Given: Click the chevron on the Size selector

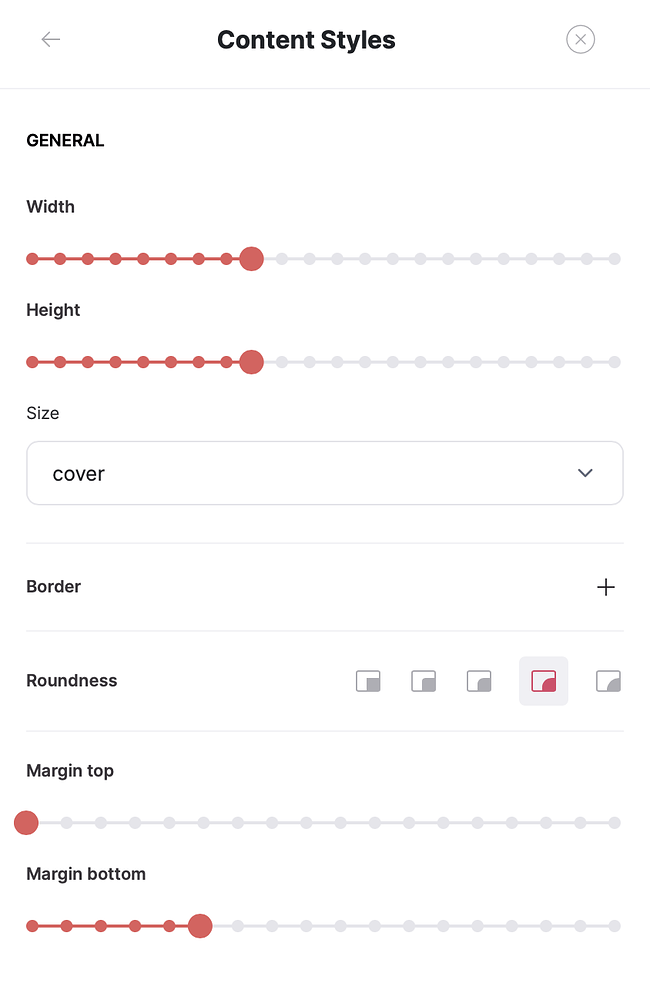Looking at the screenshot, I should (585, 473).
